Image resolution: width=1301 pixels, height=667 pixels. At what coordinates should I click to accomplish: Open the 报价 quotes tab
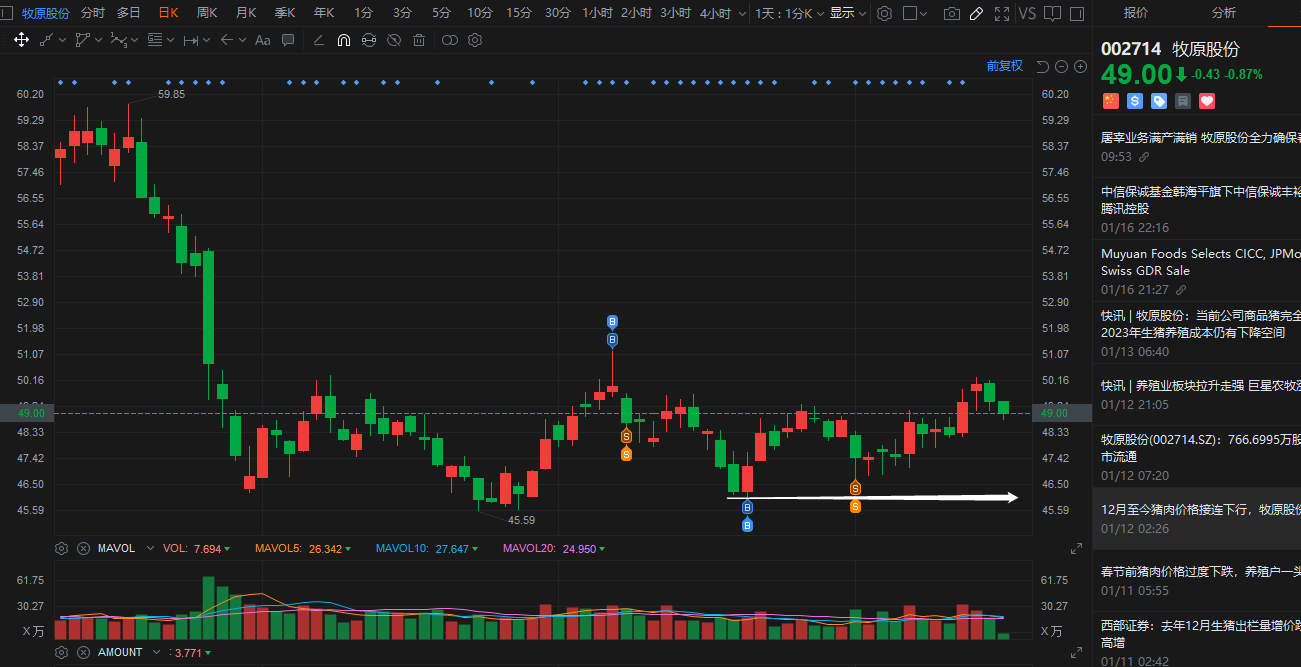tap(1136, 13)
